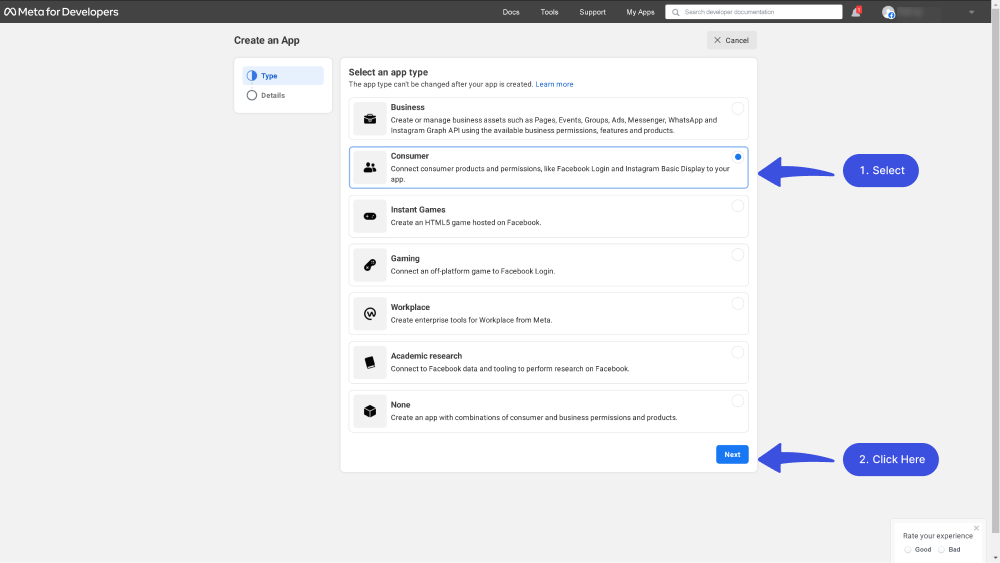Click the Next button
The image size is (1000, 563).
(732, 455)
